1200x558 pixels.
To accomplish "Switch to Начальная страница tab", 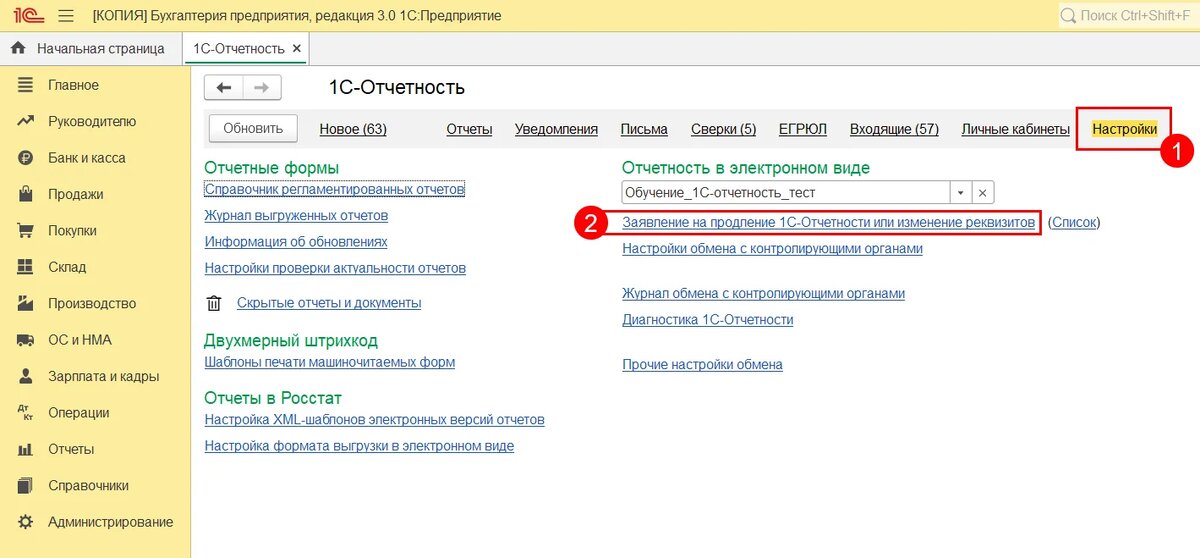I will coord(91,48).
